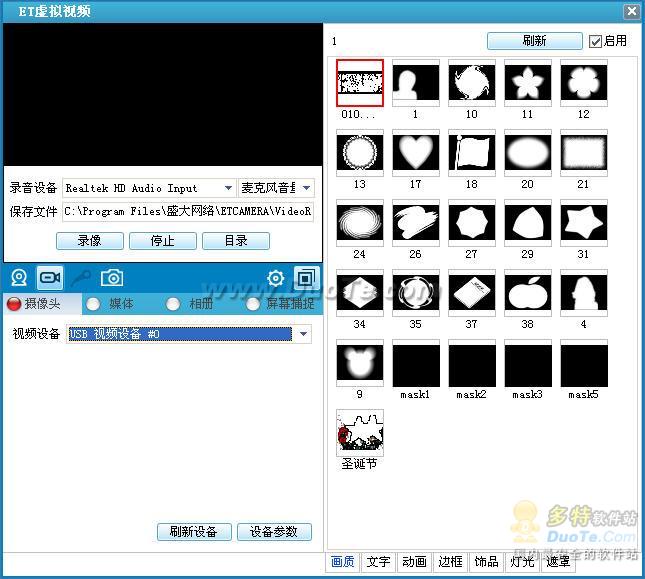645x579 pixels.
Task: Expand the USB 视频设备 #0 dropdown
Action: [x=303, y=334]
